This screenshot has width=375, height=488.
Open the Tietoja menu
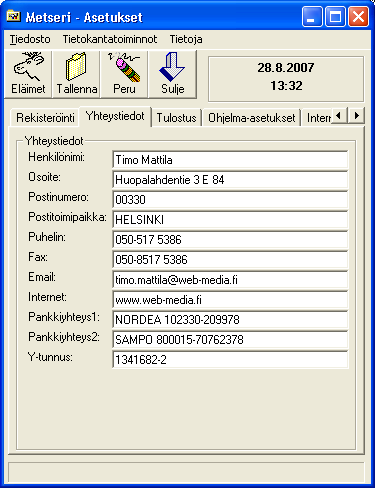186,39
